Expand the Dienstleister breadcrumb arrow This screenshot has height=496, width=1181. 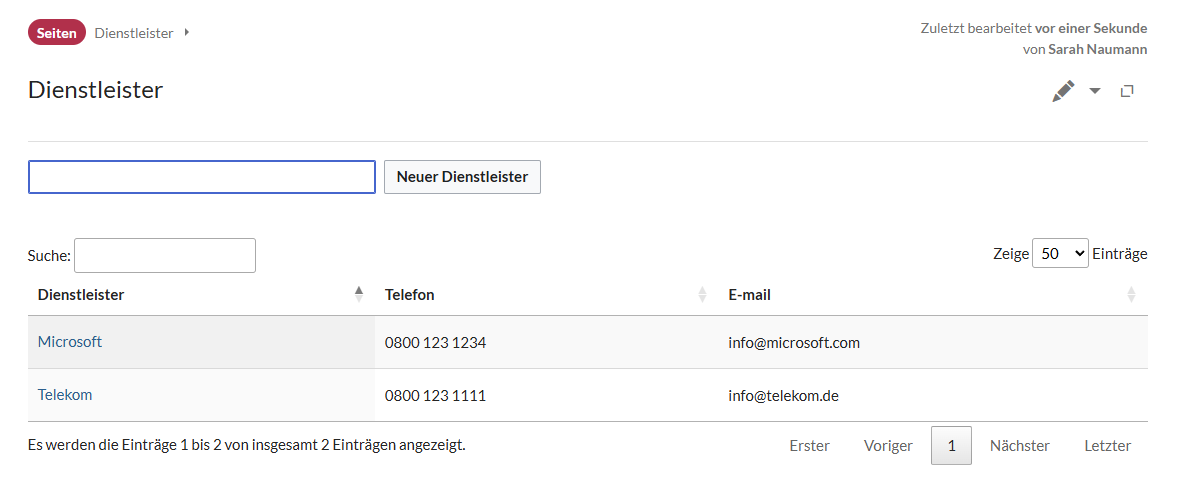(187, 32)
